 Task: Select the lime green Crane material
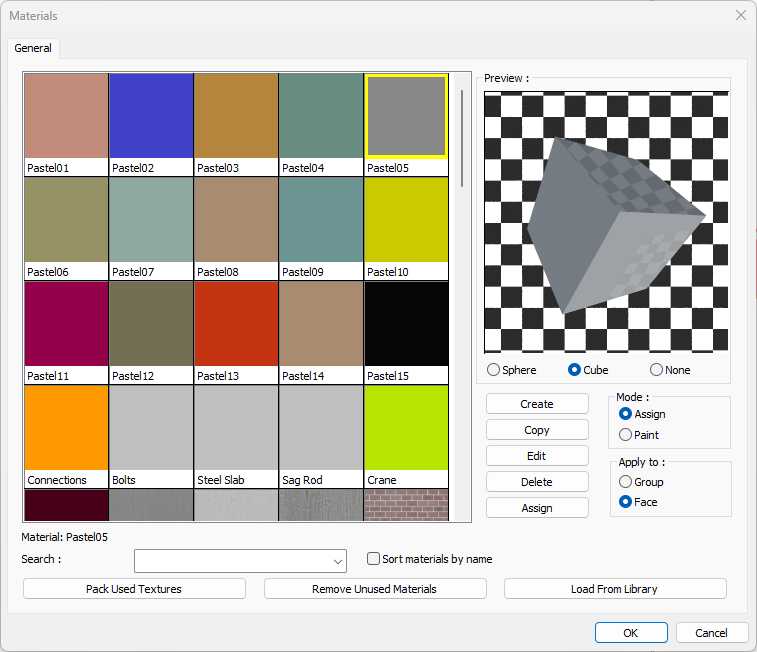click(406, 428)
